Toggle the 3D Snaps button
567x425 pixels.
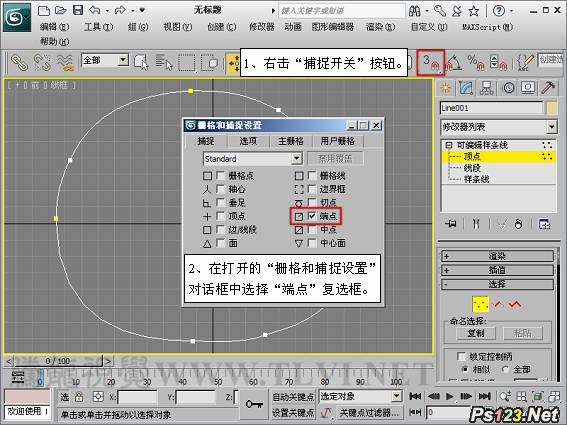tap(430, 62)
